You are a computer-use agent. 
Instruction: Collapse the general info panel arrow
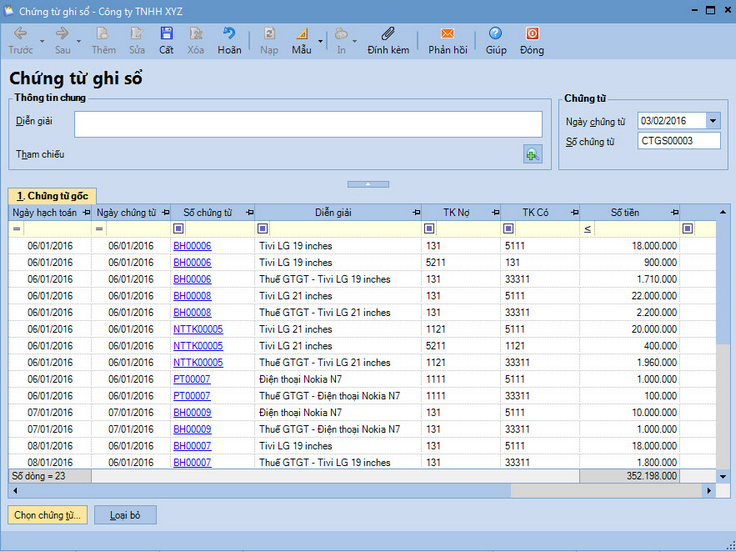coord(368,184)
